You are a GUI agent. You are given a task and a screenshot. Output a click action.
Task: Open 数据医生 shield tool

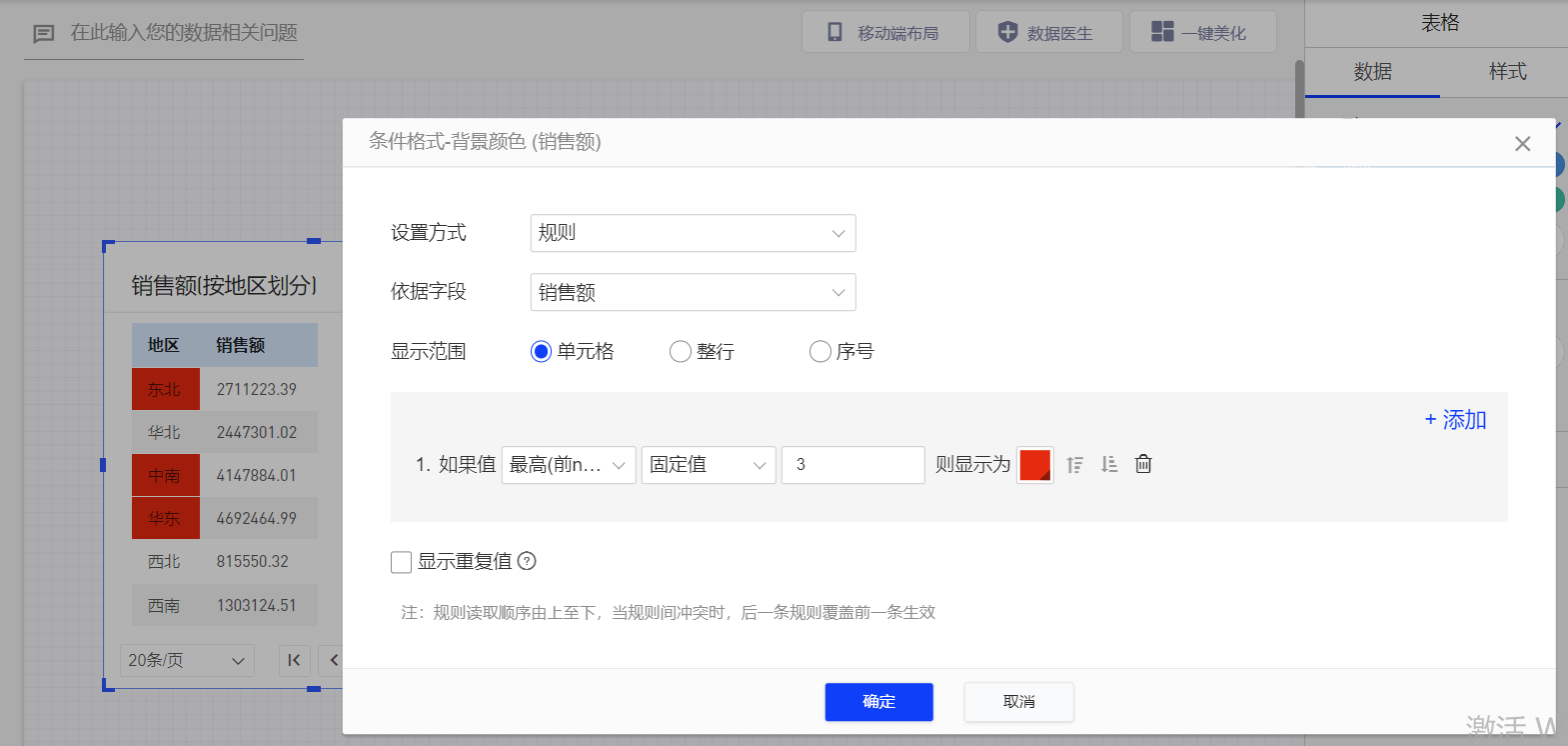(x=1047, y=32)
